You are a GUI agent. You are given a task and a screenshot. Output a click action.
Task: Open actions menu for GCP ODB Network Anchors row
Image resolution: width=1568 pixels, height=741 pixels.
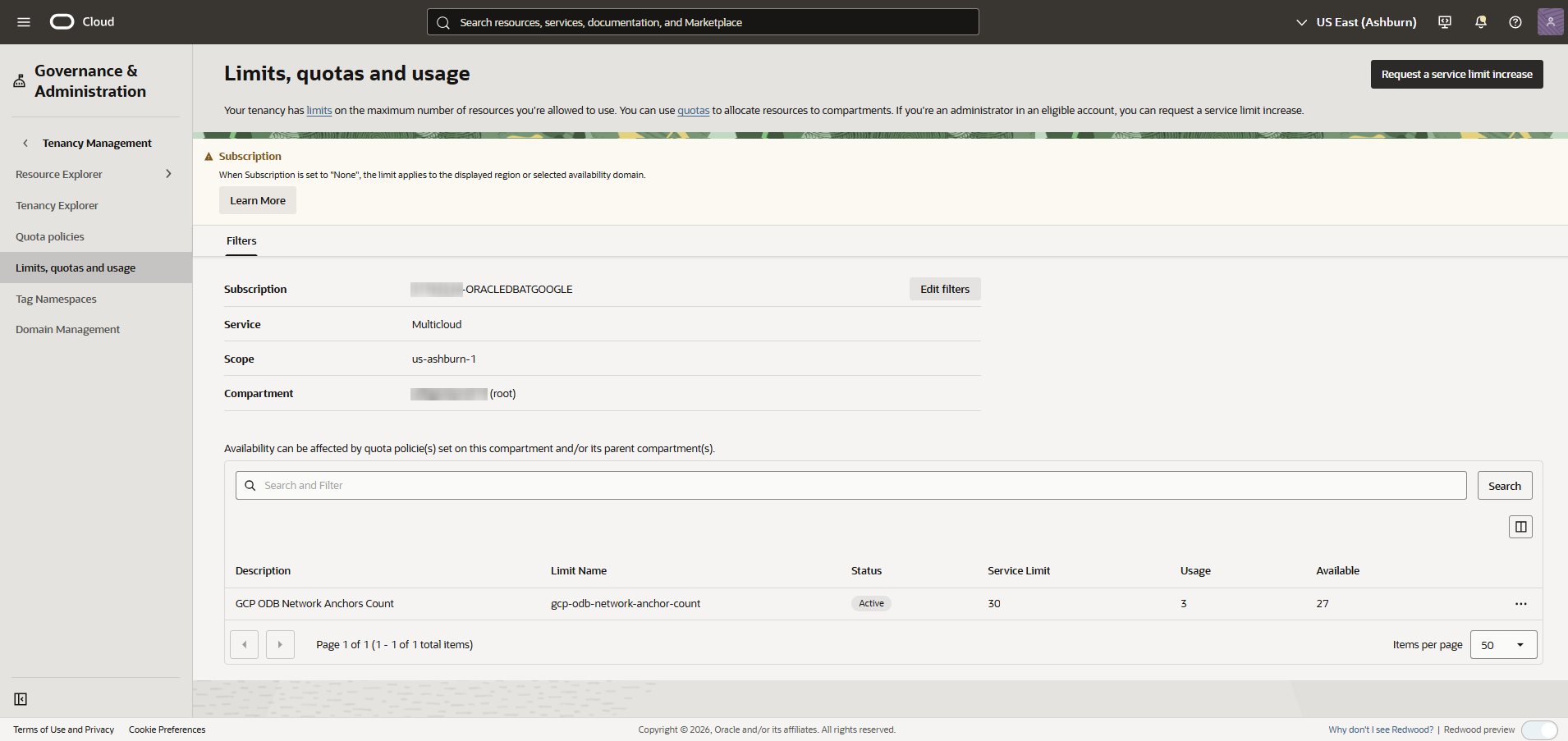tap(1521, 604)
